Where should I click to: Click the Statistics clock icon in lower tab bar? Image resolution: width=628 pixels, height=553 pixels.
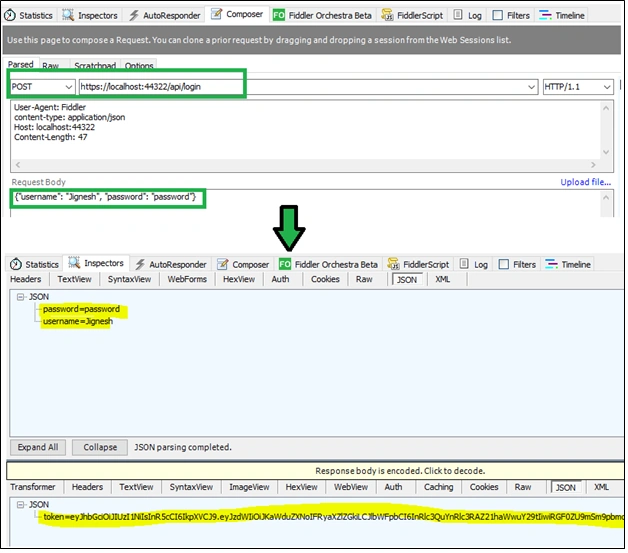pyautogui.click(x=16, y=265)
